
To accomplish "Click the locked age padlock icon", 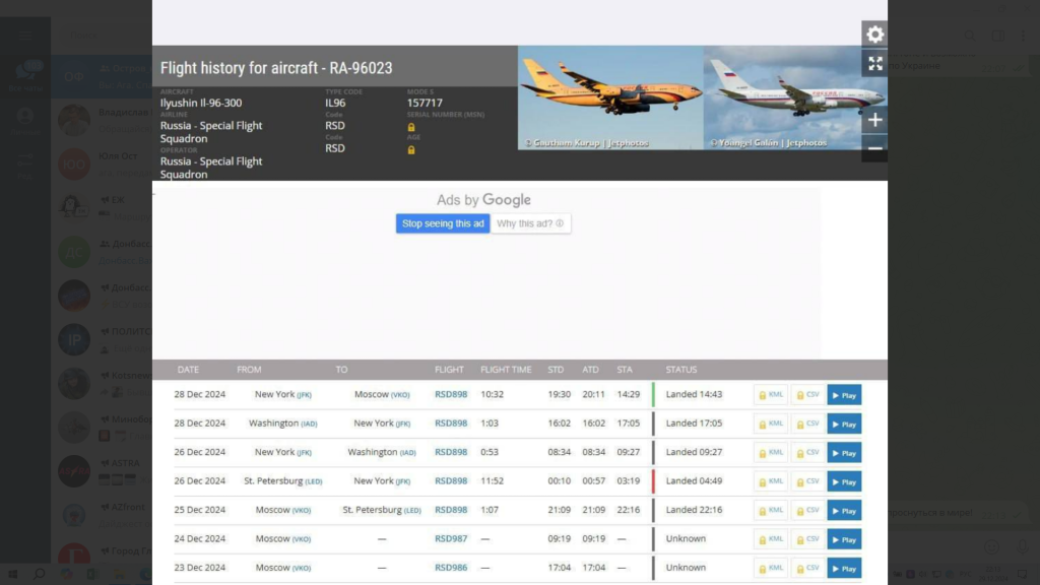I will pos(411,150).
